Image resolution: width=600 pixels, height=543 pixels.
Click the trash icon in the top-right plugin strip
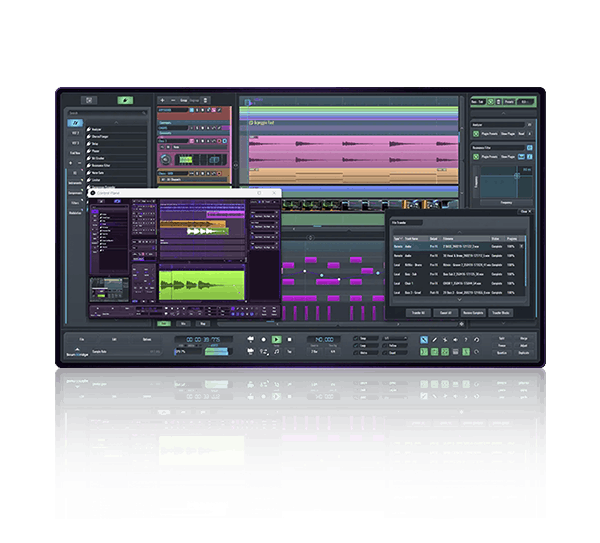point(499,102)
